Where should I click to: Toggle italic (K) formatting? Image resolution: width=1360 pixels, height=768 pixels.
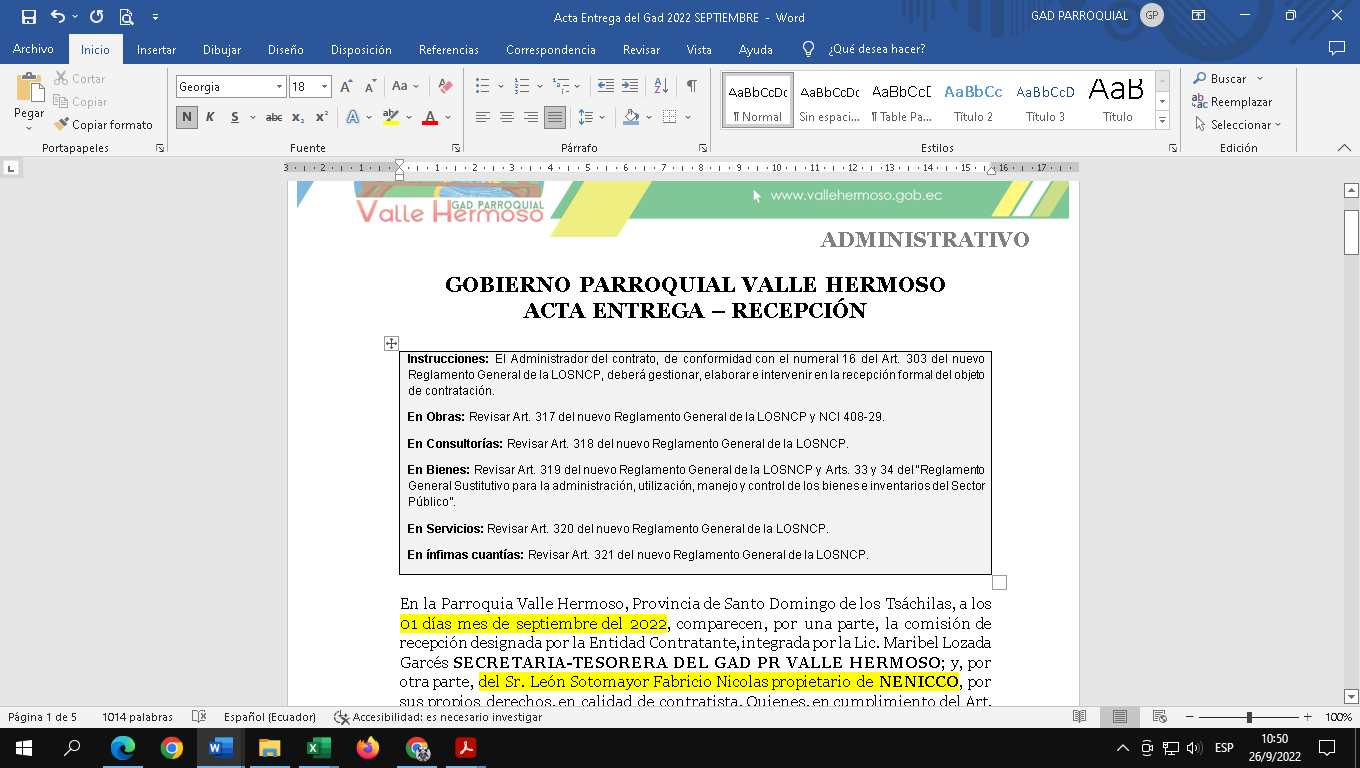(x=210, y=117)
